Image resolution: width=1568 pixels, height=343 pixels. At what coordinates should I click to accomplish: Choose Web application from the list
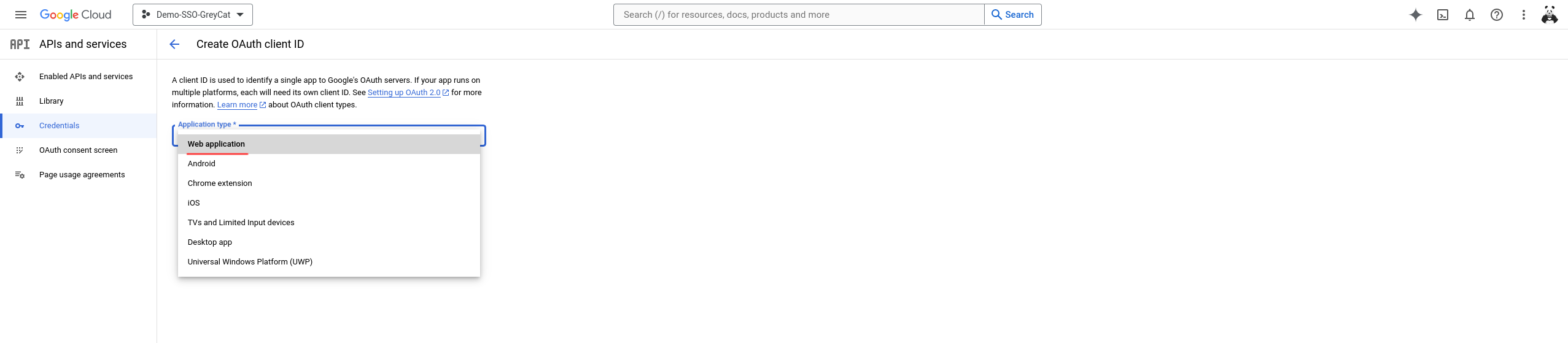(329, 144)
